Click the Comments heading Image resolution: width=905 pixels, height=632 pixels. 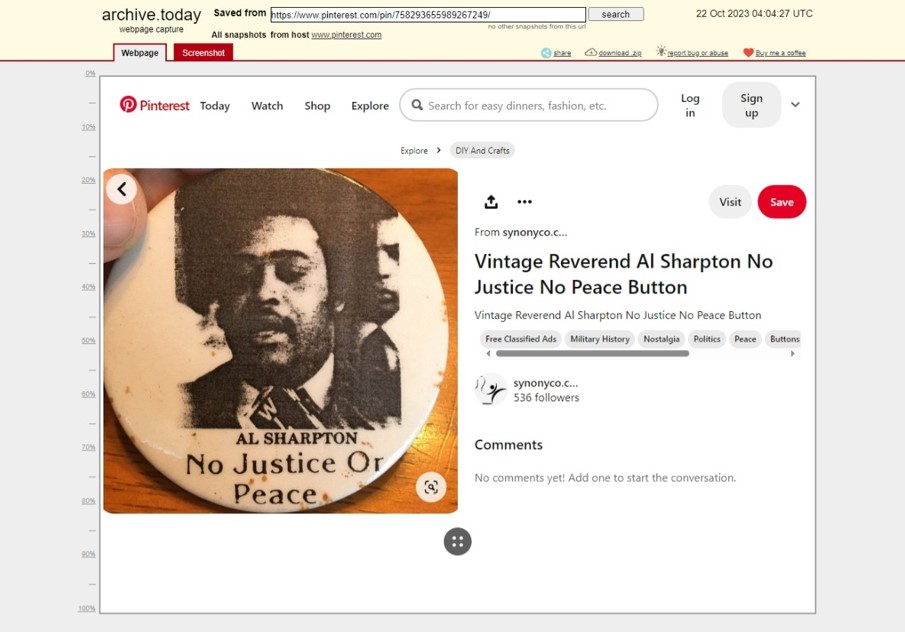(x=508, y=444)
